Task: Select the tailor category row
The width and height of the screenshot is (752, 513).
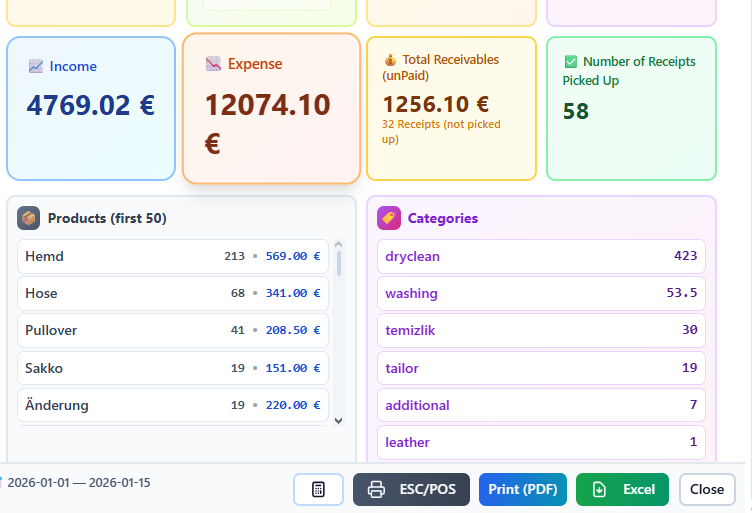Action: tap(541, 368)
